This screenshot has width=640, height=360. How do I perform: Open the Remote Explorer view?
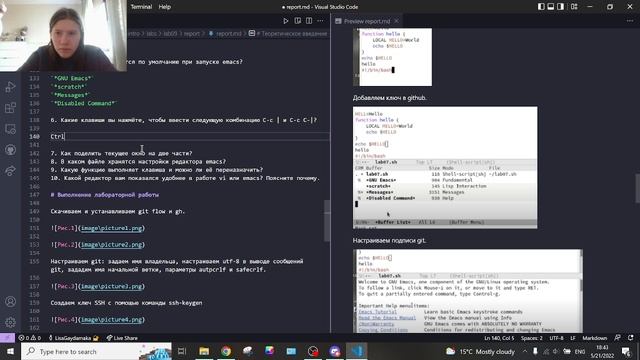[11, 129]
